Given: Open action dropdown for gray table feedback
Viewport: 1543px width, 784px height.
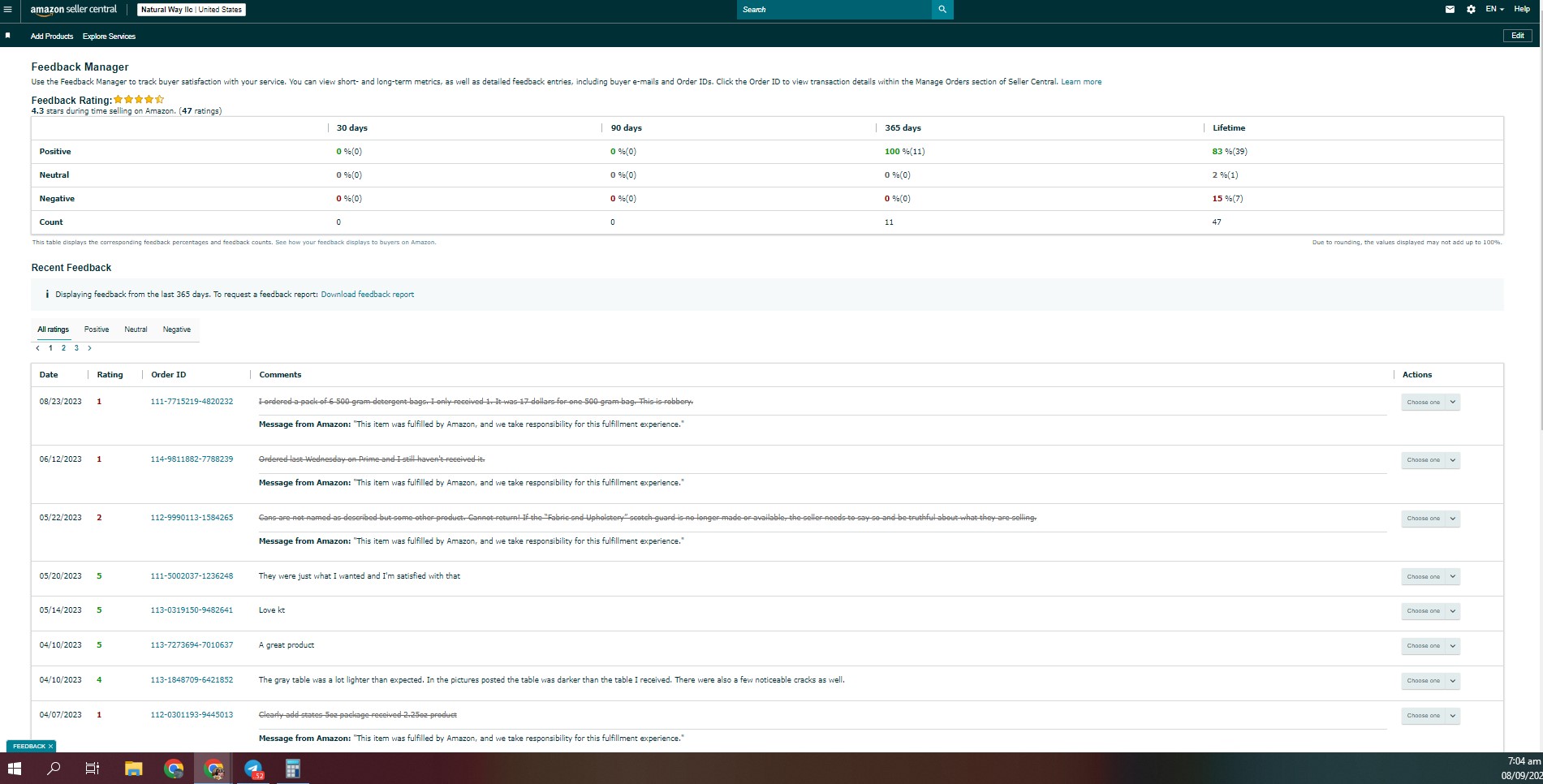Looking at the screenshot, I should point(1430,681).
